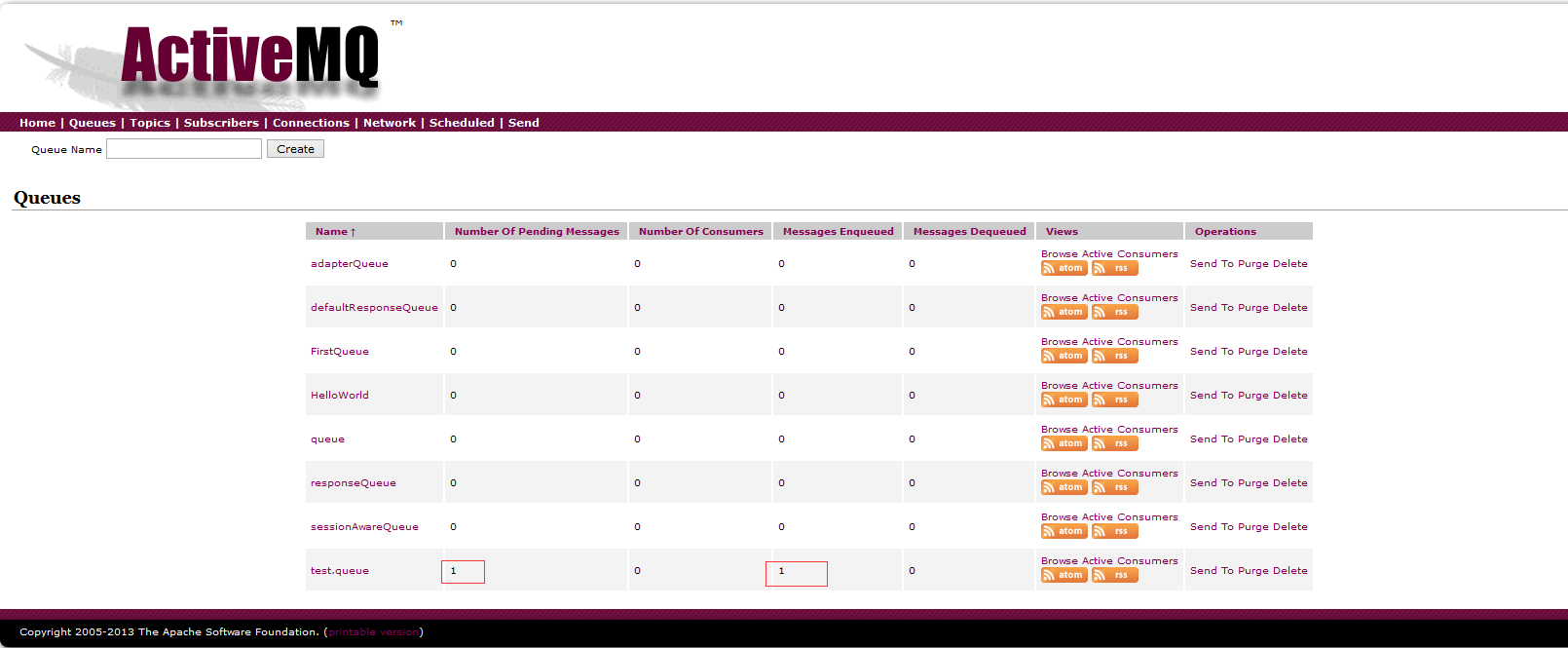Open rss feed for defaultResponseQueue
The image size is (1568, 648).
coord(1115,312)
